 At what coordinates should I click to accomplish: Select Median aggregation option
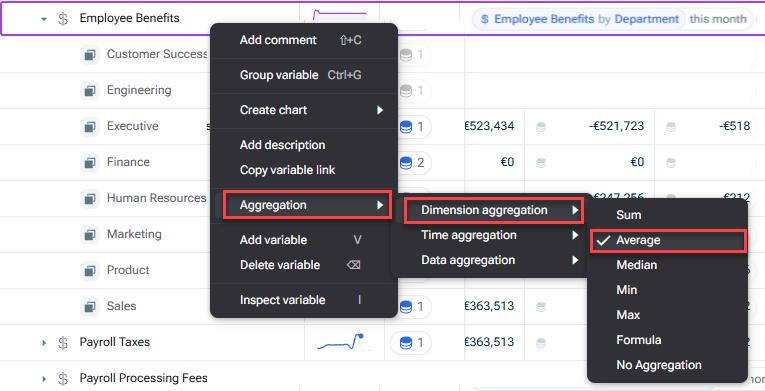click(x=667, y=265)
